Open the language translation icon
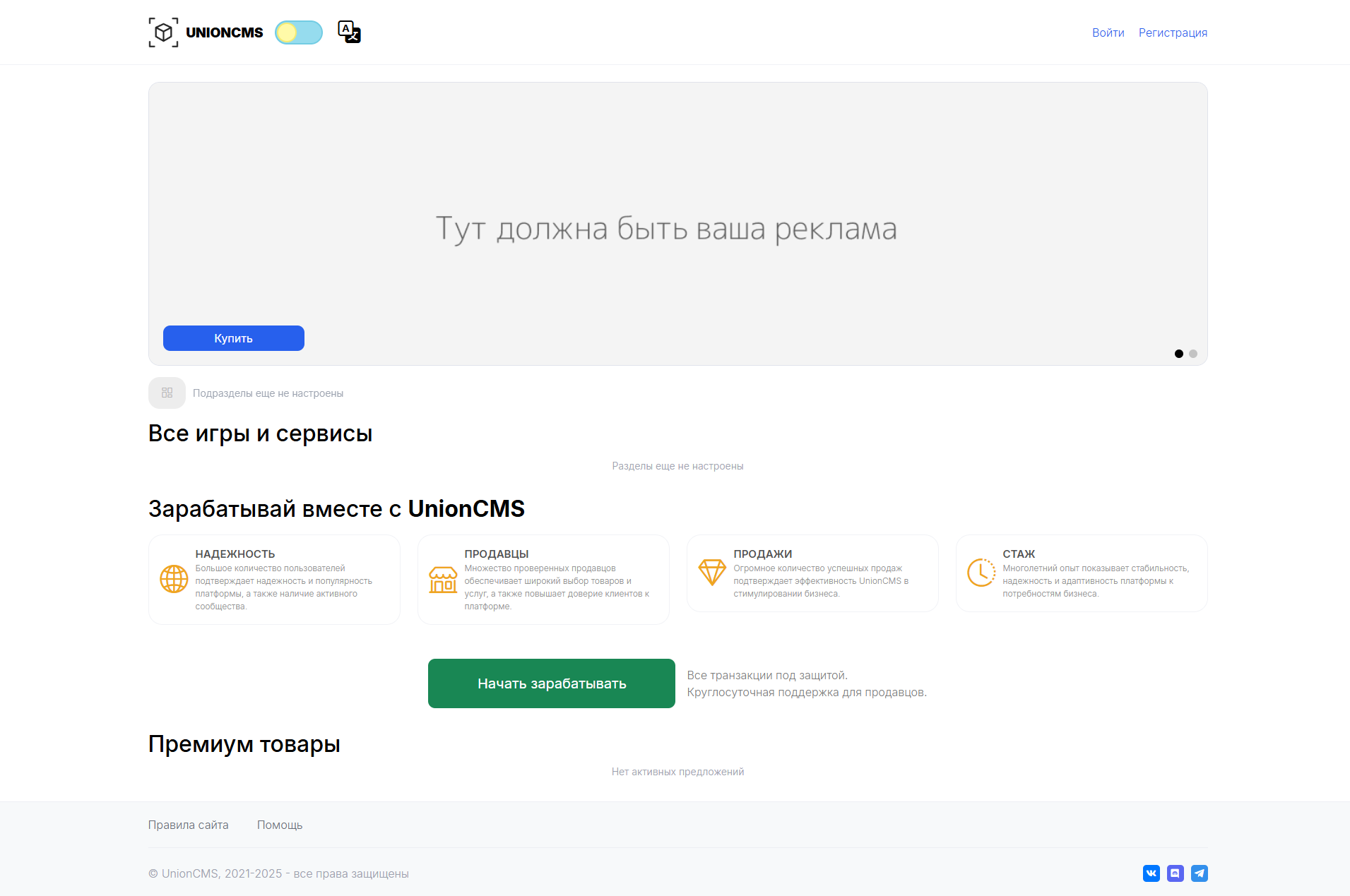The width and height of the screenshot is (1350, 896). (x=350, y=32)
